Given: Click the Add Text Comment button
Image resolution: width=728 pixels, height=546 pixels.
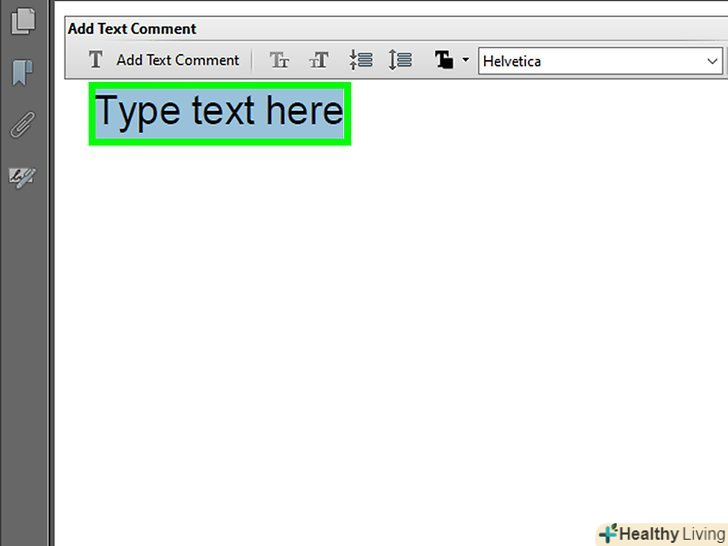Looking at the screenshot, I should pos(164,60).
